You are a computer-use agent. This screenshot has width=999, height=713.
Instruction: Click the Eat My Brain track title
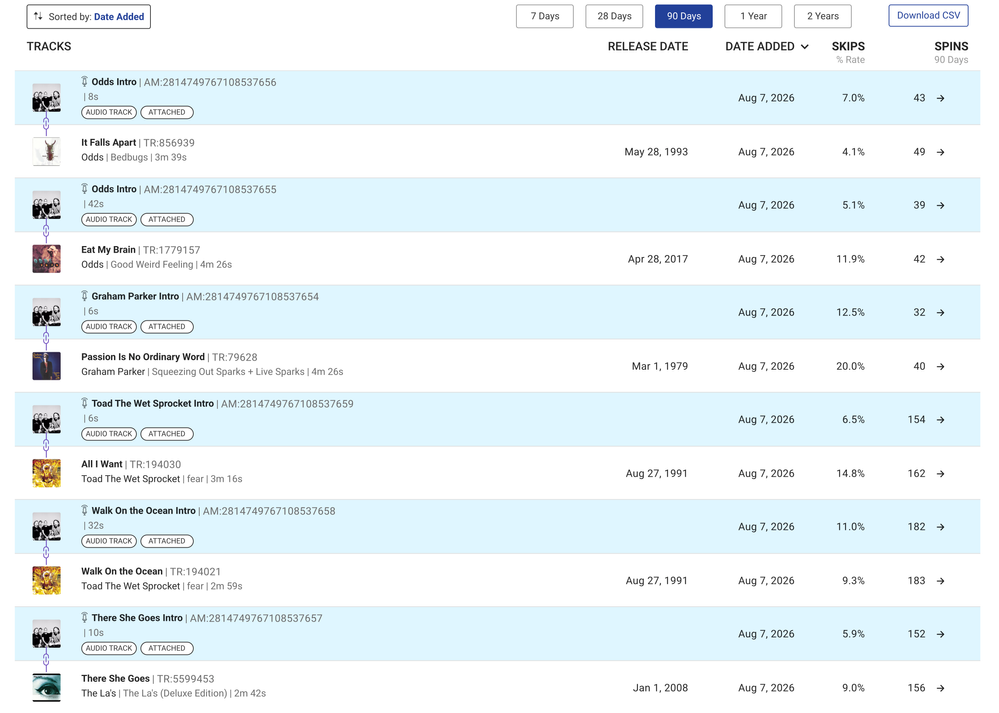(108, 250)
